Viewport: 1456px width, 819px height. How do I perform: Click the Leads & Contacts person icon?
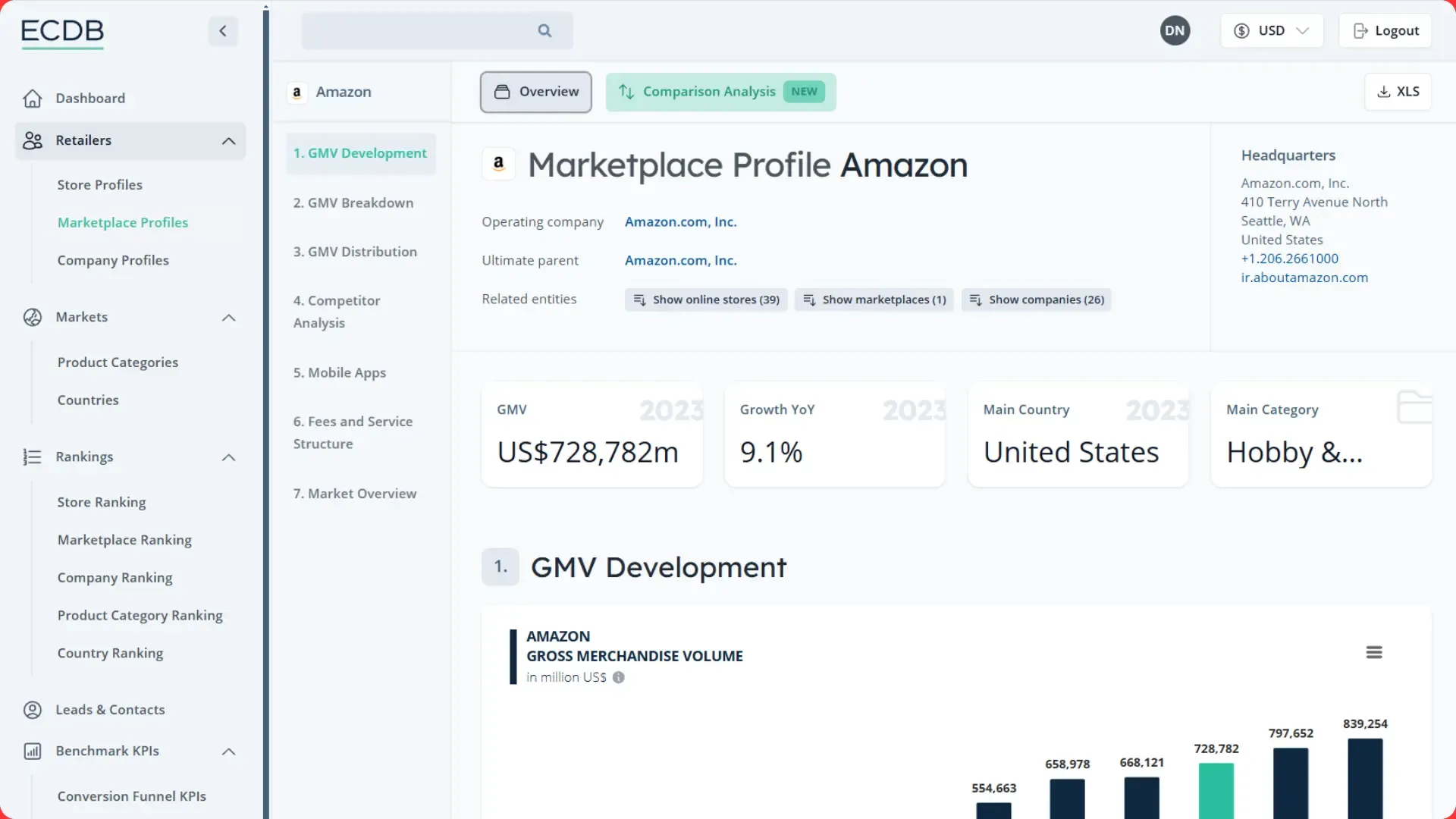coord(33,710)
